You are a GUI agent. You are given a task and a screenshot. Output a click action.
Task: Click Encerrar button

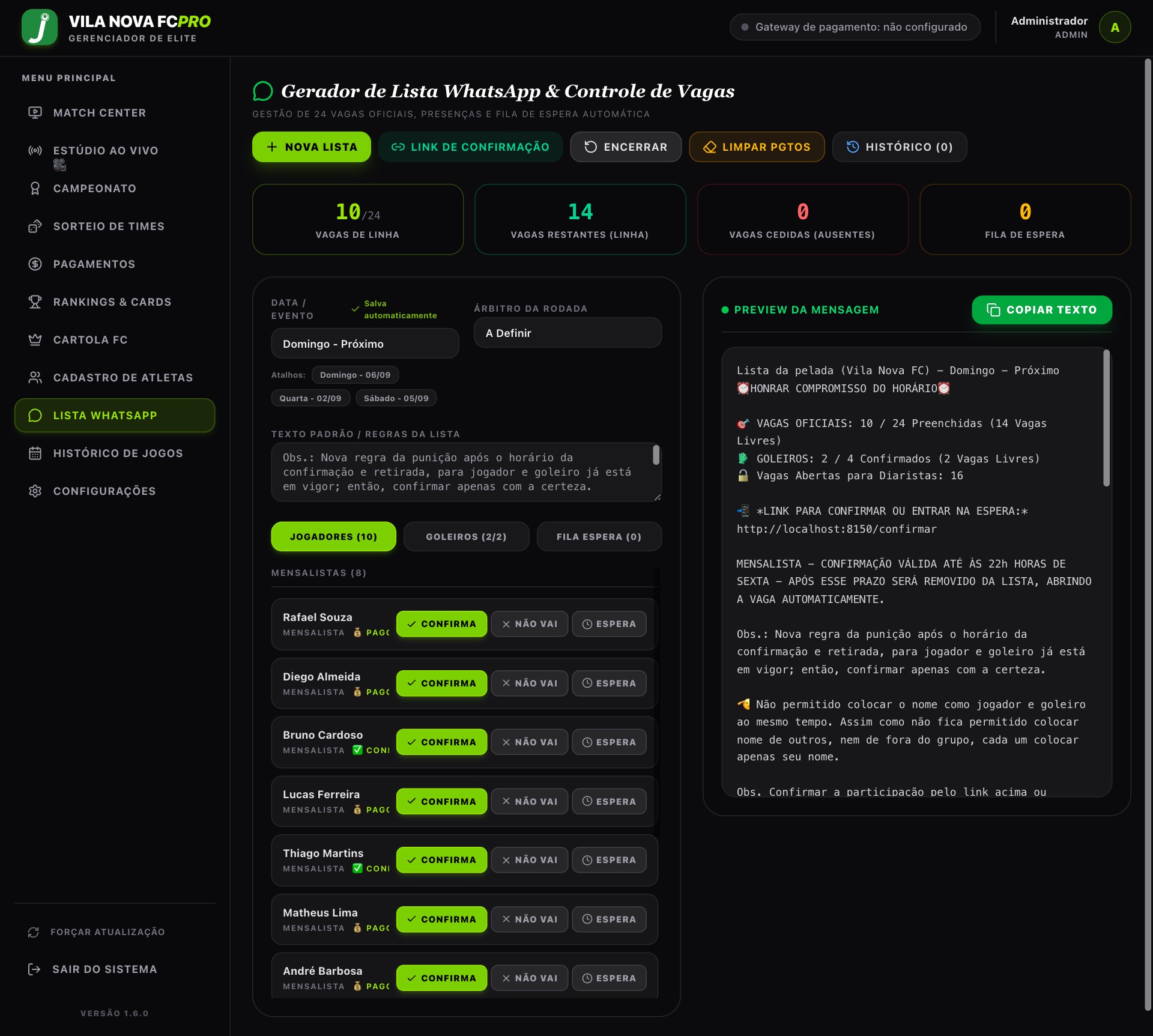(626, 147)
